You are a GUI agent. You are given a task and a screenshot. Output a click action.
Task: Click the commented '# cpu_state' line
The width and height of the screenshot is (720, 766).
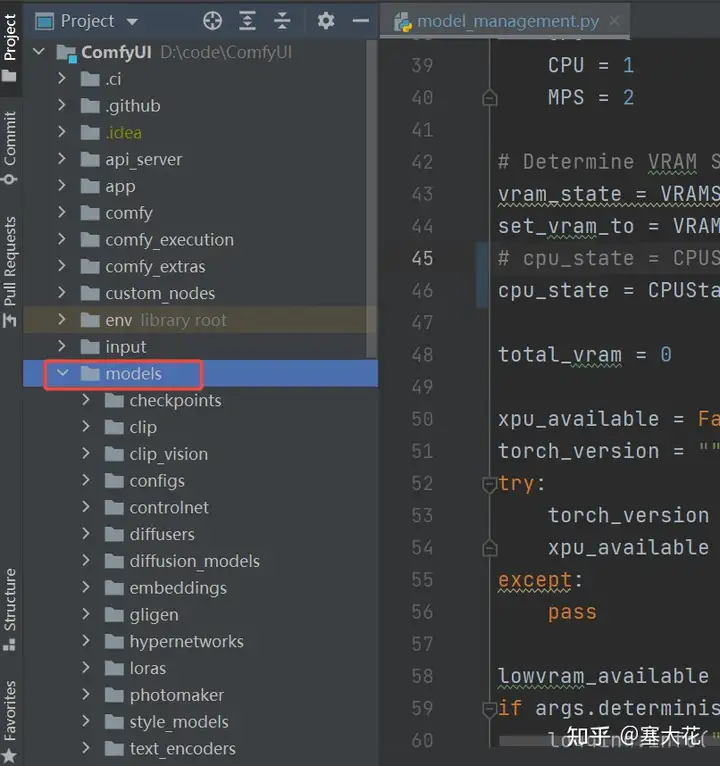609,258
